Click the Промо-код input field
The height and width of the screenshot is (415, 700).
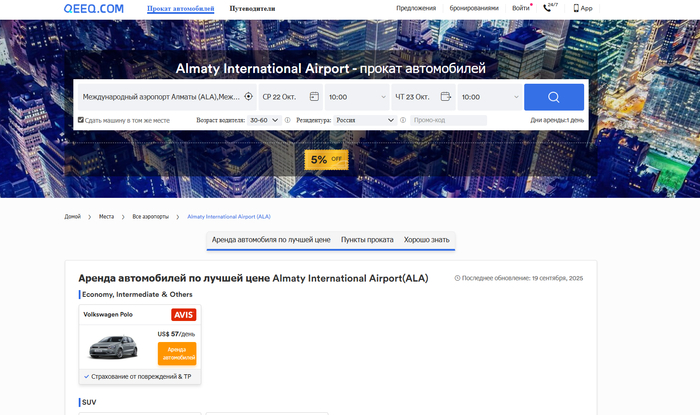tap(448, 120)
